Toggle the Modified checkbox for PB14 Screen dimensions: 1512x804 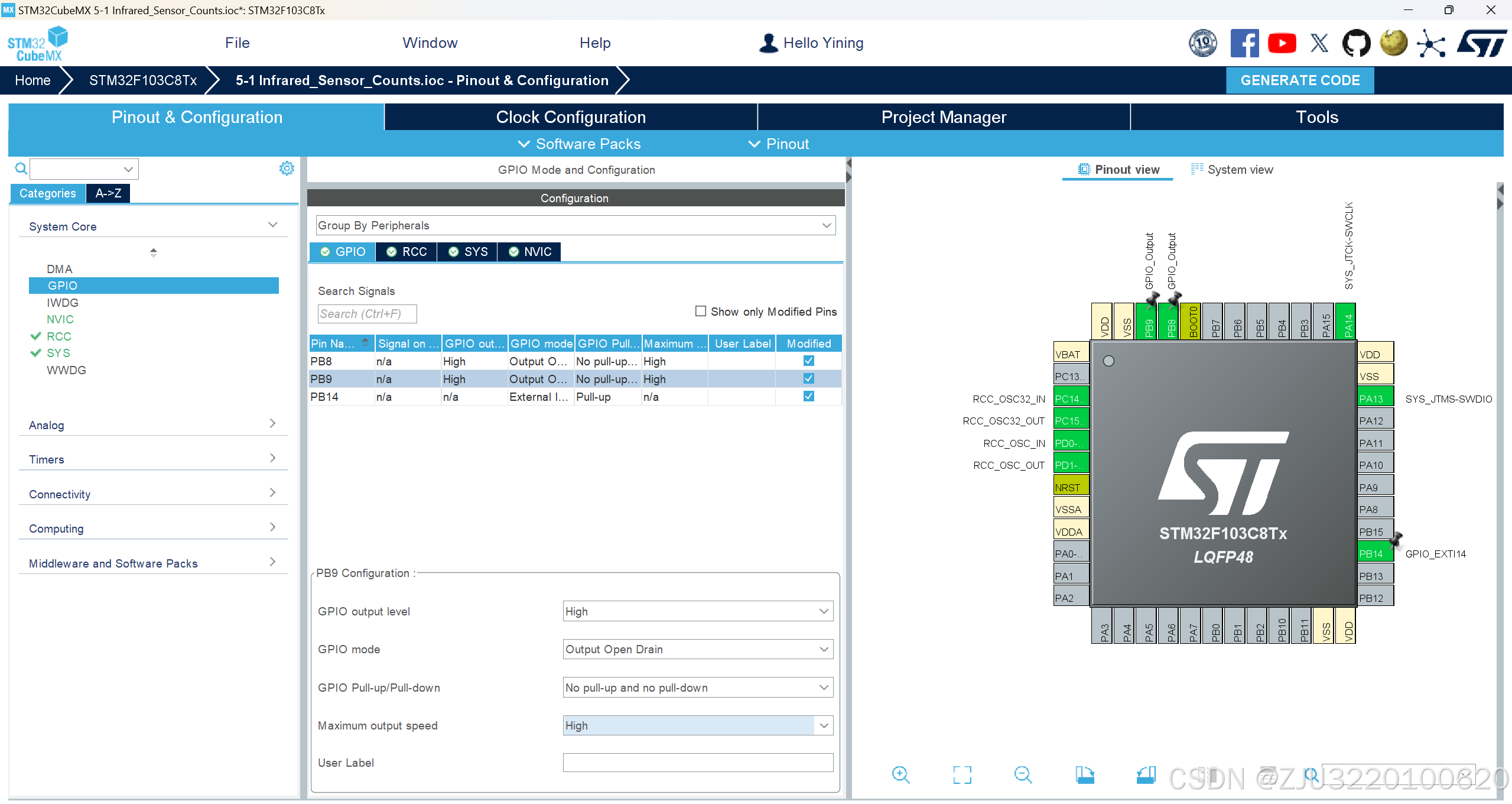(808, 396)
